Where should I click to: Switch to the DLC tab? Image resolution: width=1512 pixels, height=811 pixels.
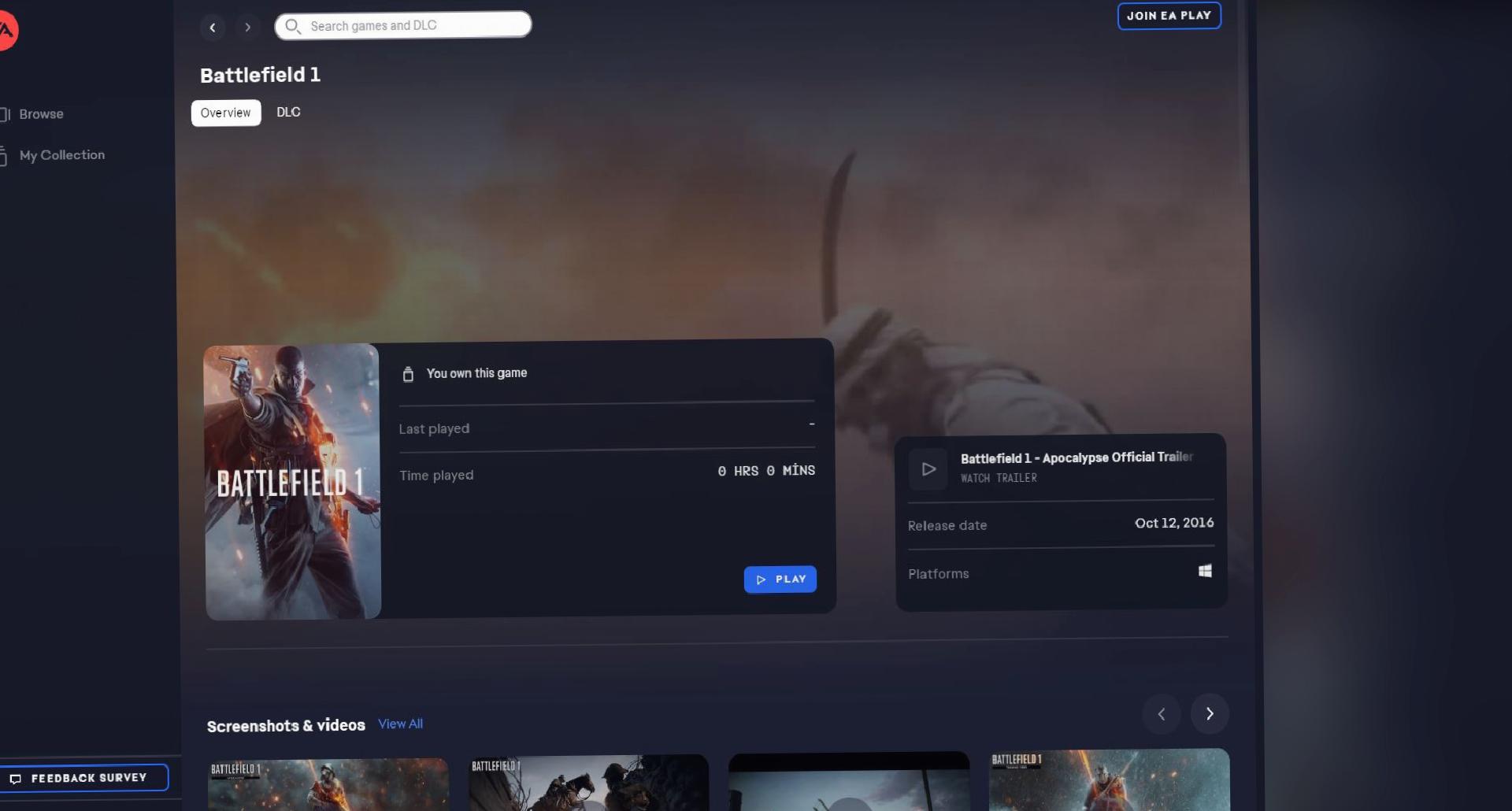(x=288, y=112)
